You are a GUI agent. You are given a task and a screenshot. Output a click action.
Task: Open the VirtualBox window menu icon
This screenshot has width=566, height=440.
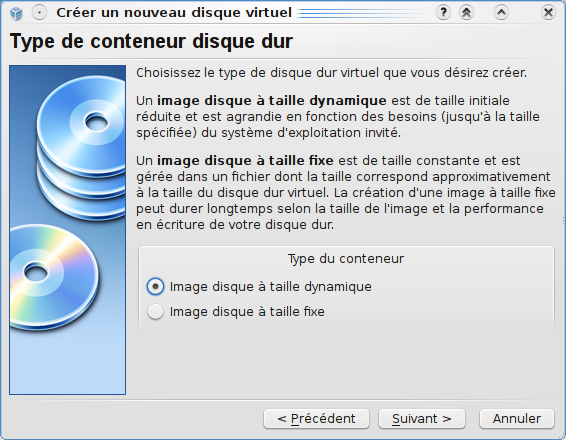(16, 13)
